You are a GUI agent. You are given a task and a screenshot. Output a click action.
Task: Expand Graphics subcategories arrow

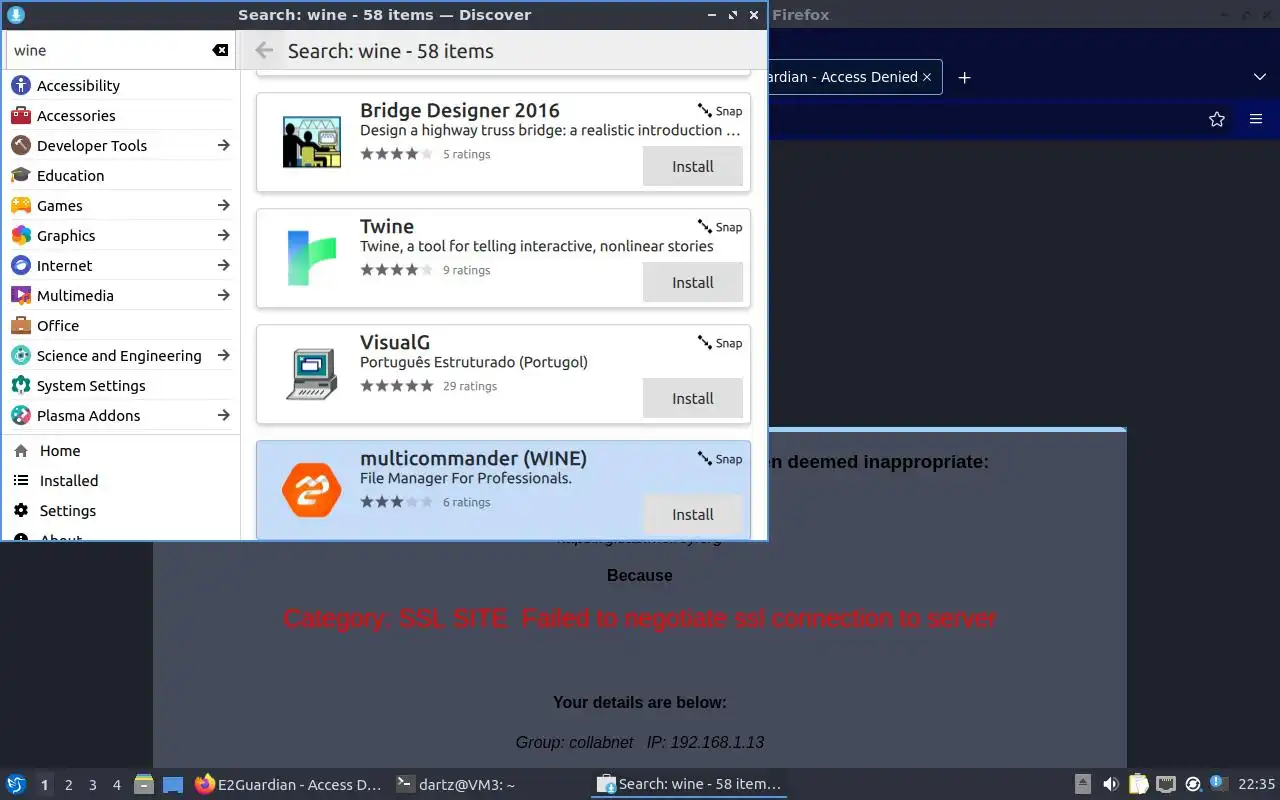[x=223, y=236]
